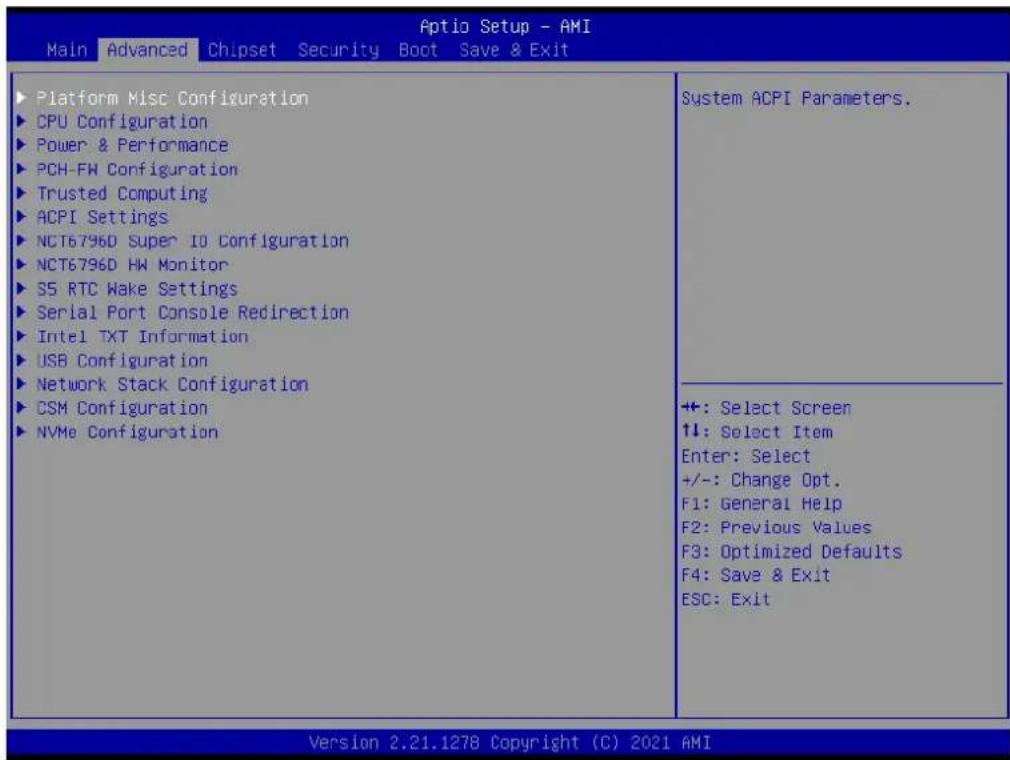This screenshot has height=760, width=1010.
Task: Click arrow beside NVMe Configuration
Action: click(21, 431)
